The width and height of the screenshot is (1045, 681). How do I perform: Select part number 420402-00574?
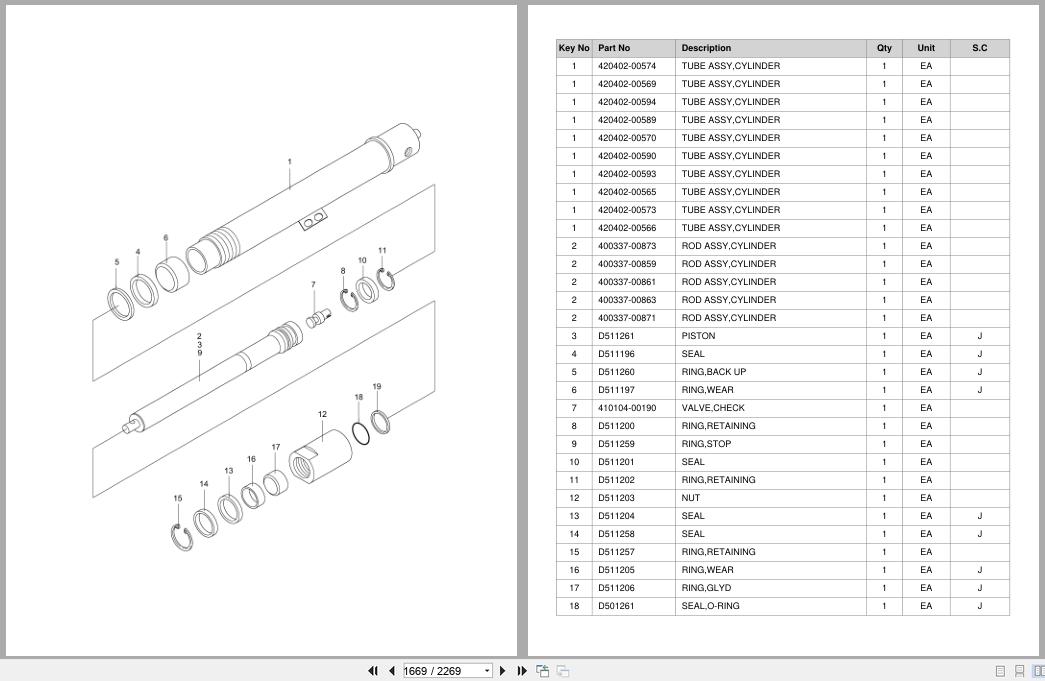626,66
